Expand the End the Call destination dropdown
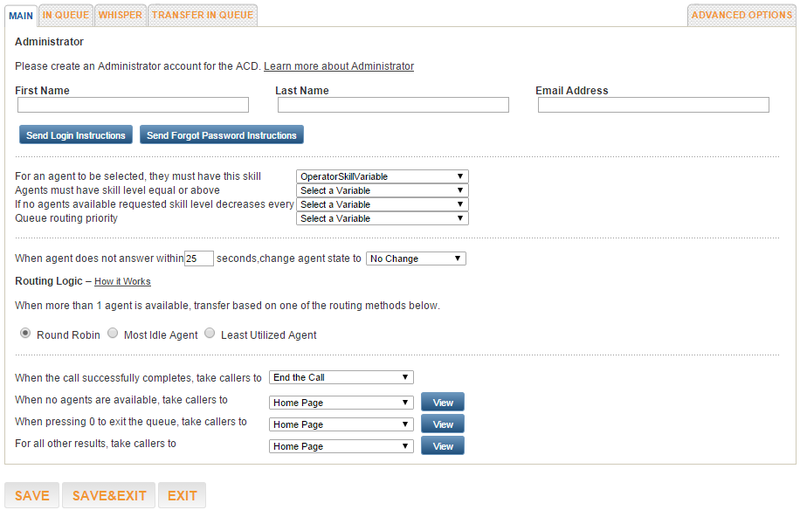 [x=341, y=377]
